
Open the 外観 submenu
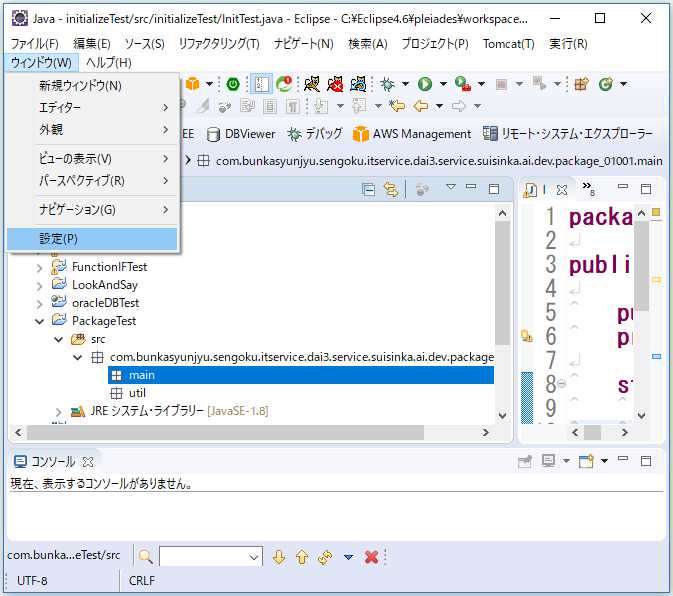[92, 129]
